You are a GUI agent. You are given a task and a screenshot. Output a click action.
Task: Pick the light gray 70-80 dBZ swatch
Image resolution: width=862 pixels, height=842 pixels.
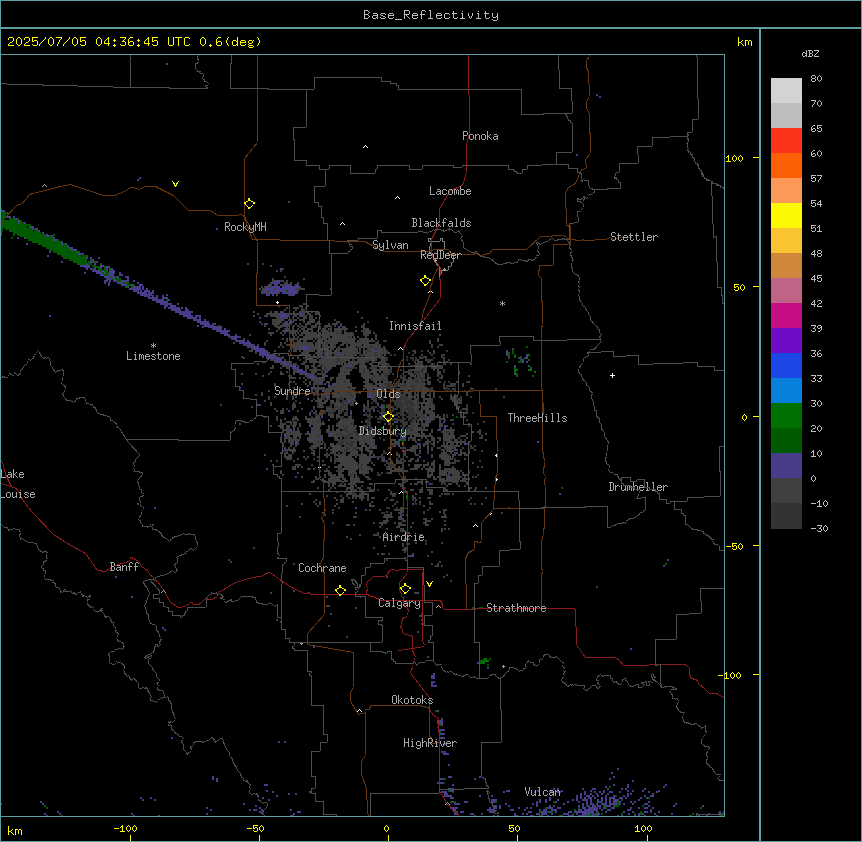[786, 91]
